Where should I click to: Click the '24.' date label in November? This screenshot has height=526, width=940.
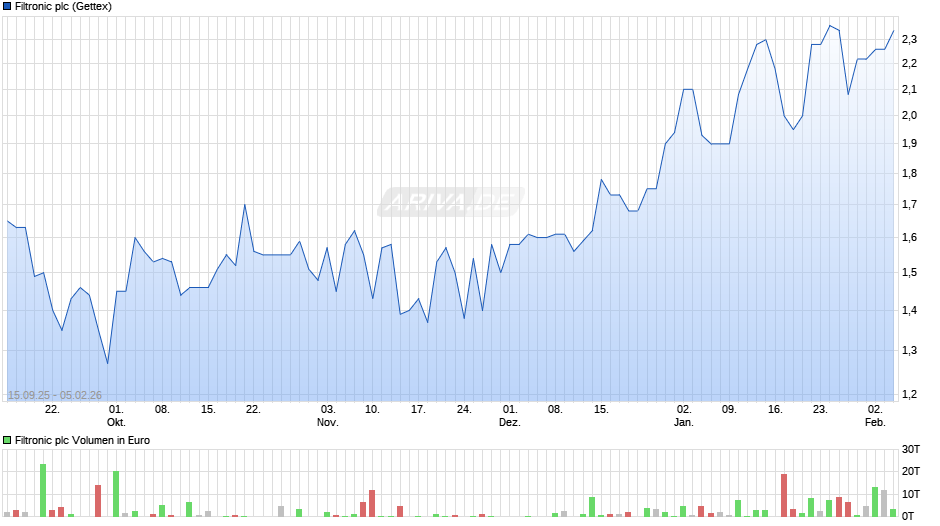[464, 410]
